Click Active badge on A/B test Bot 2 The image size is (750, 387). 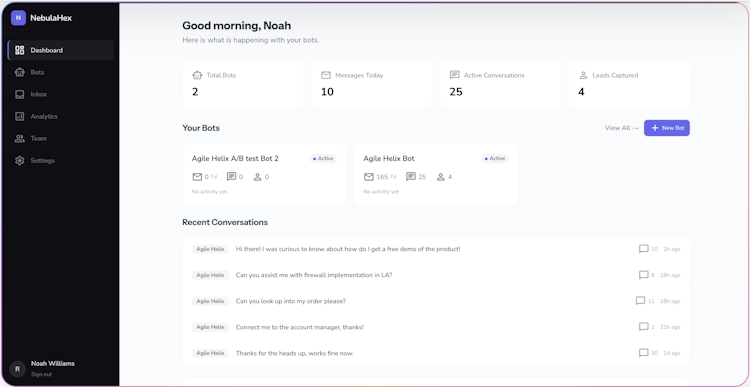[323, 158]
